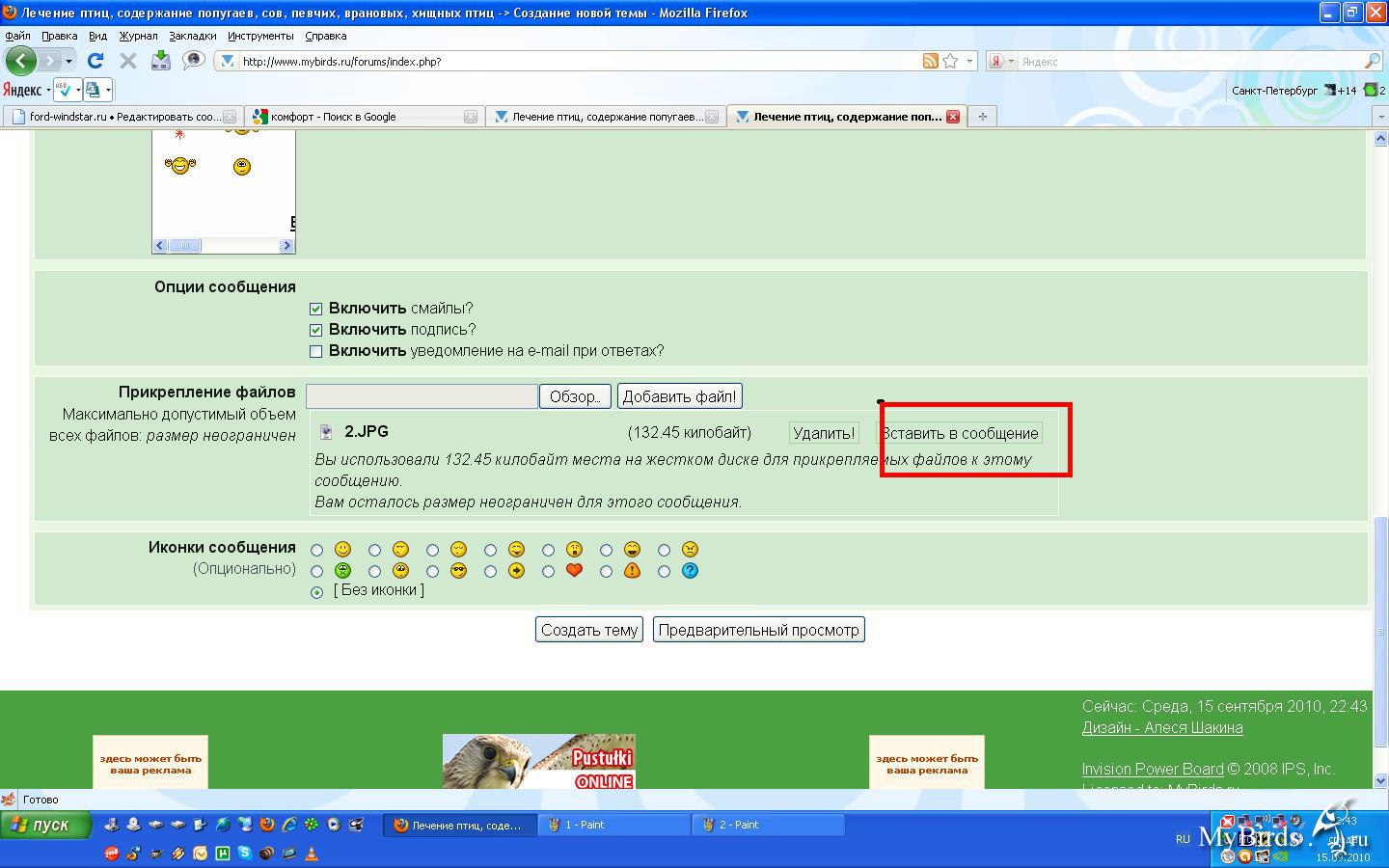
Task: Click the Создать тему button
Action: [589, 630]
